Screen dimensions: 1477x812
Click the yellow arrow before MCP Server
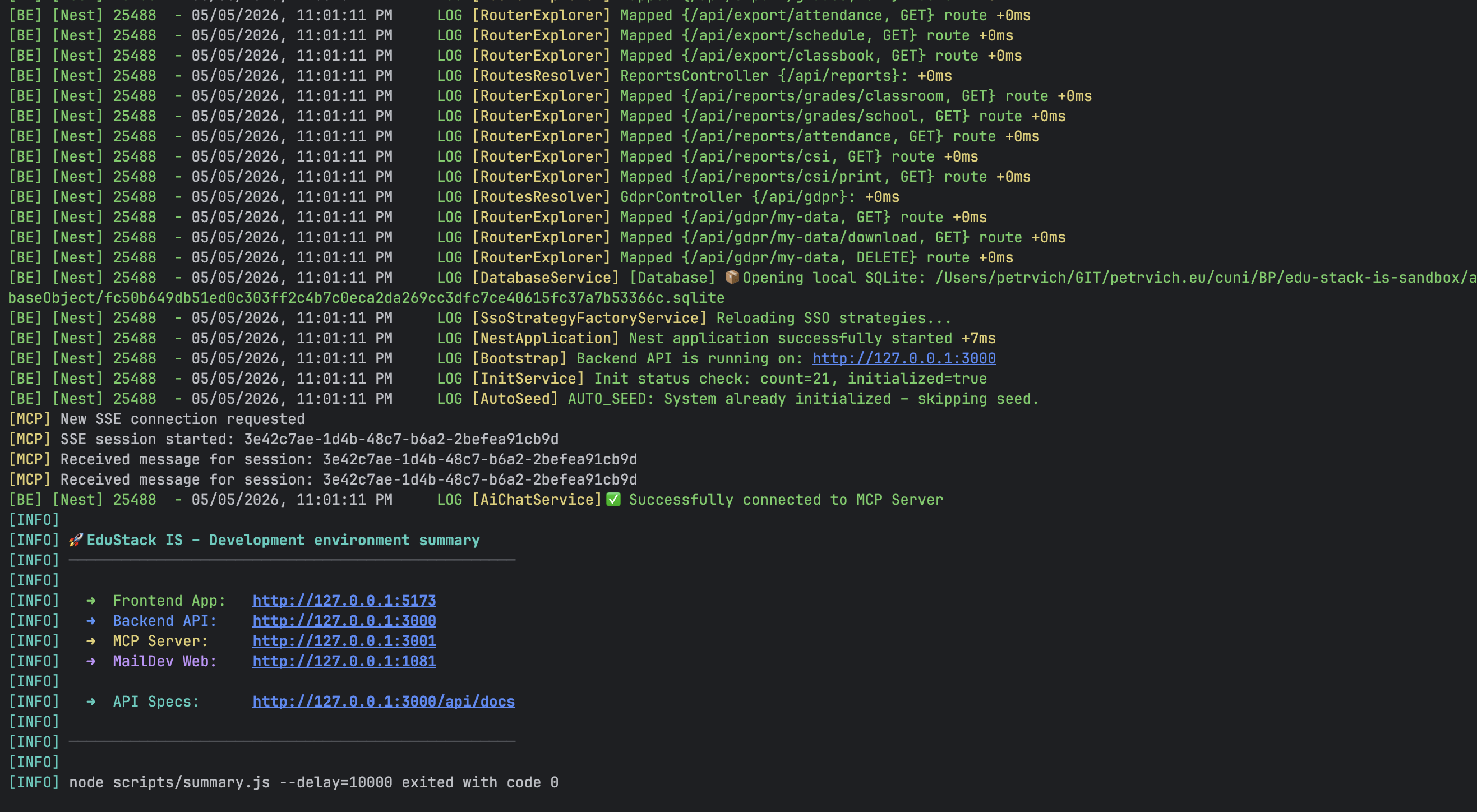91,640
